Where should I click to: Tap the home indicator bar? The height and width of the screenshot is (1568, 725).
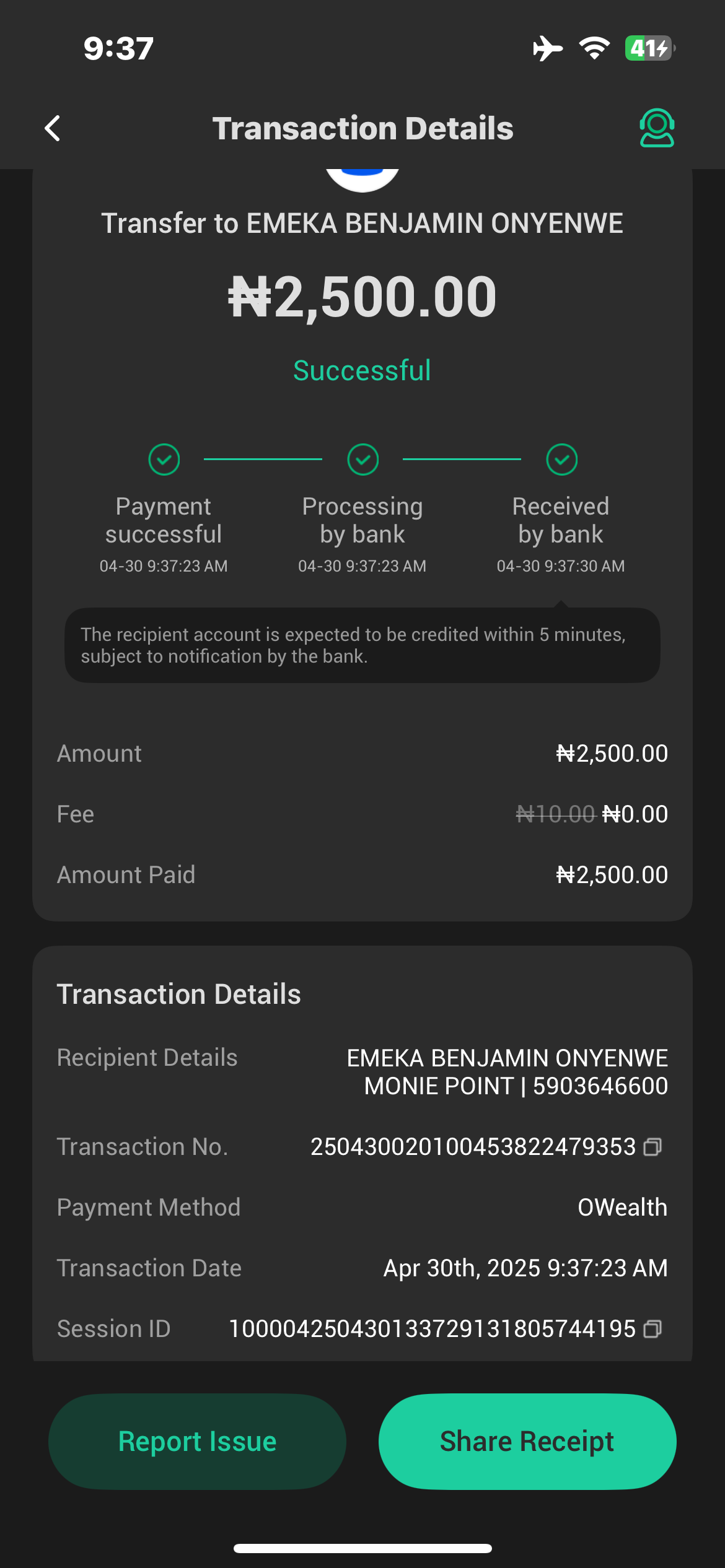362,1548
